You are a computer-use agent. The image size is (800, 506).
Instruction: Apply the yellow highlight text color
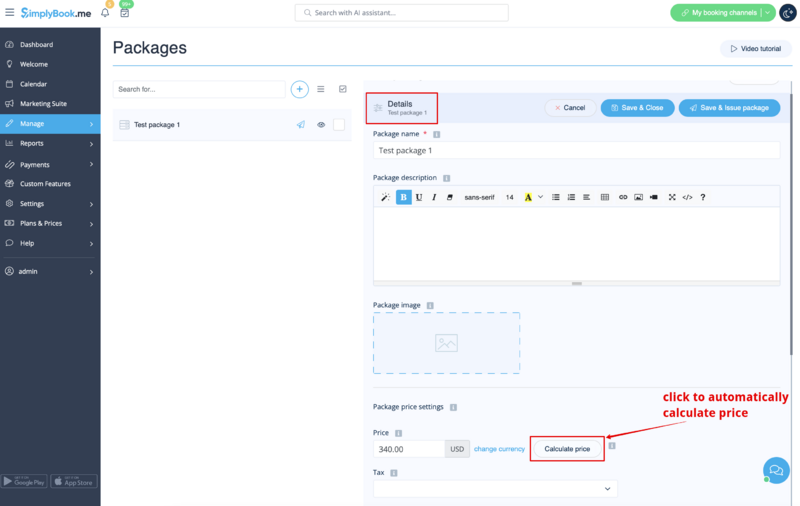pos(528,197)
